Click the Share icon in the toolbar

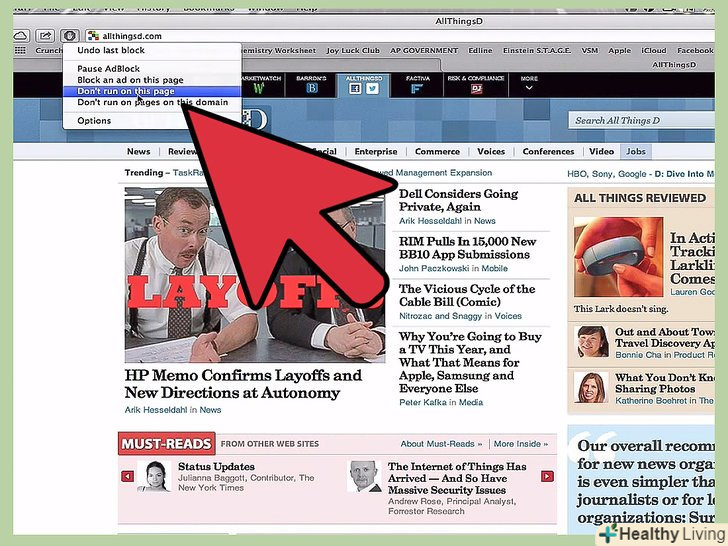coord(45,36)
